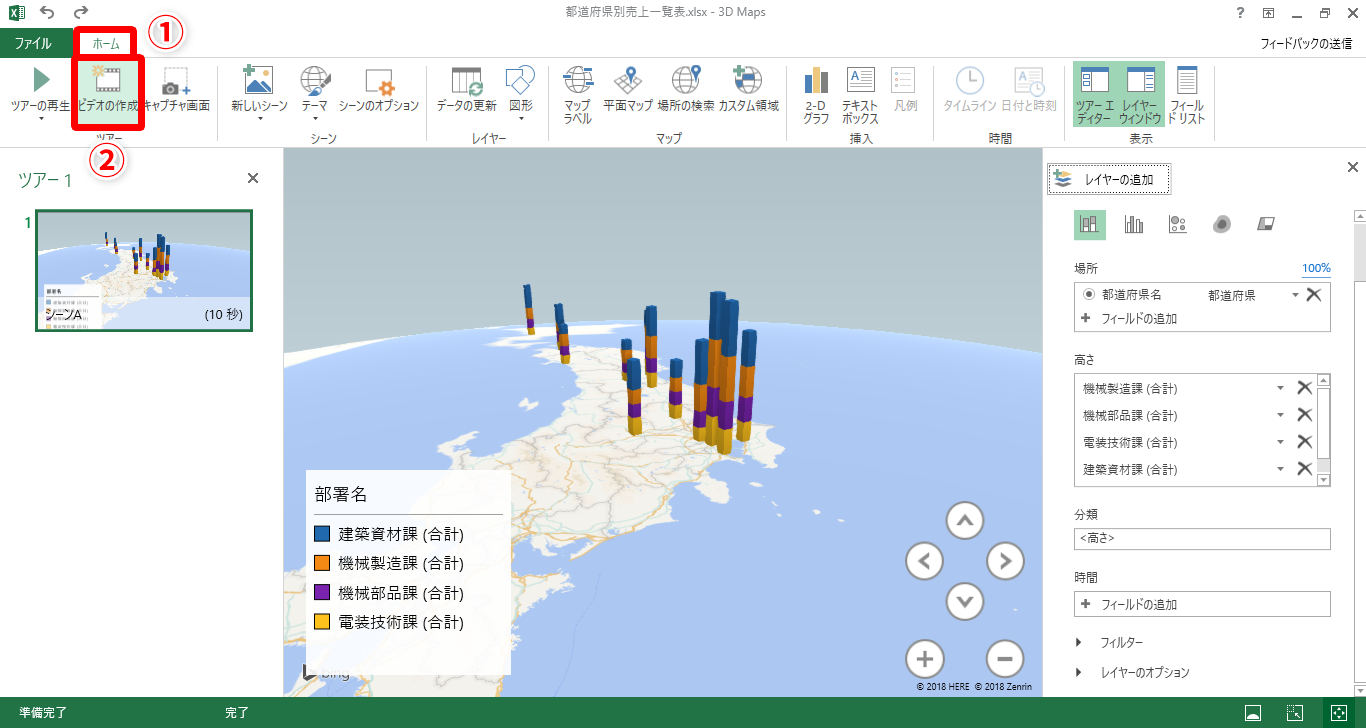Select the ホーム ribbon tab
Image resolution: width=1366 pixels, height=728 pixels.
[x=106, y=44]
